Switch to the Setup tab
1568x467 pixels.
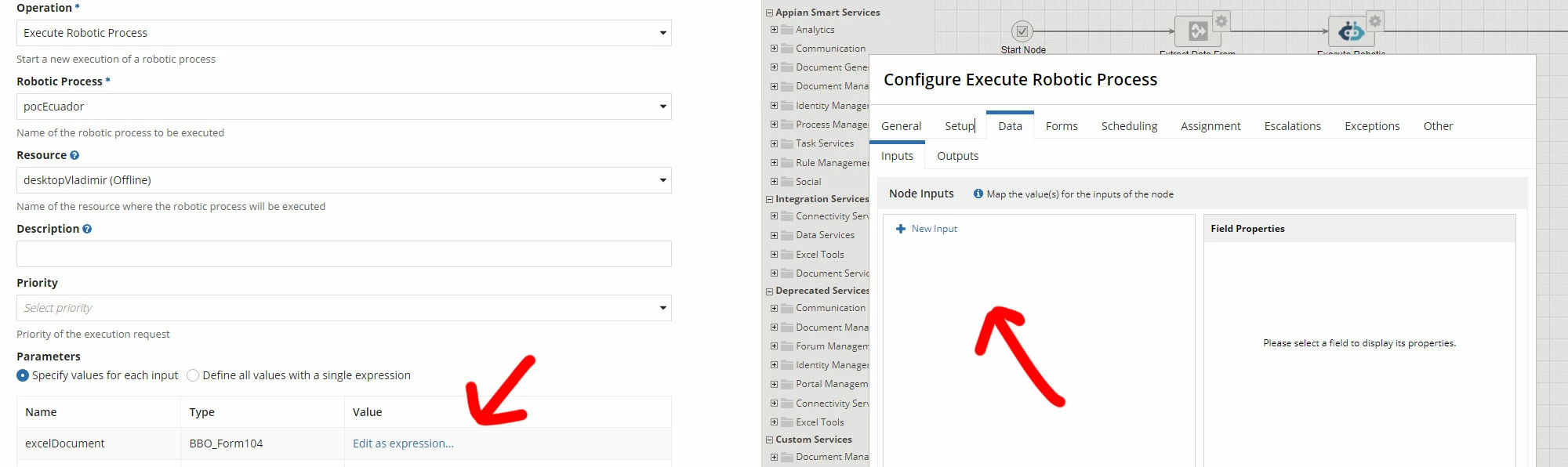point(960,126)
